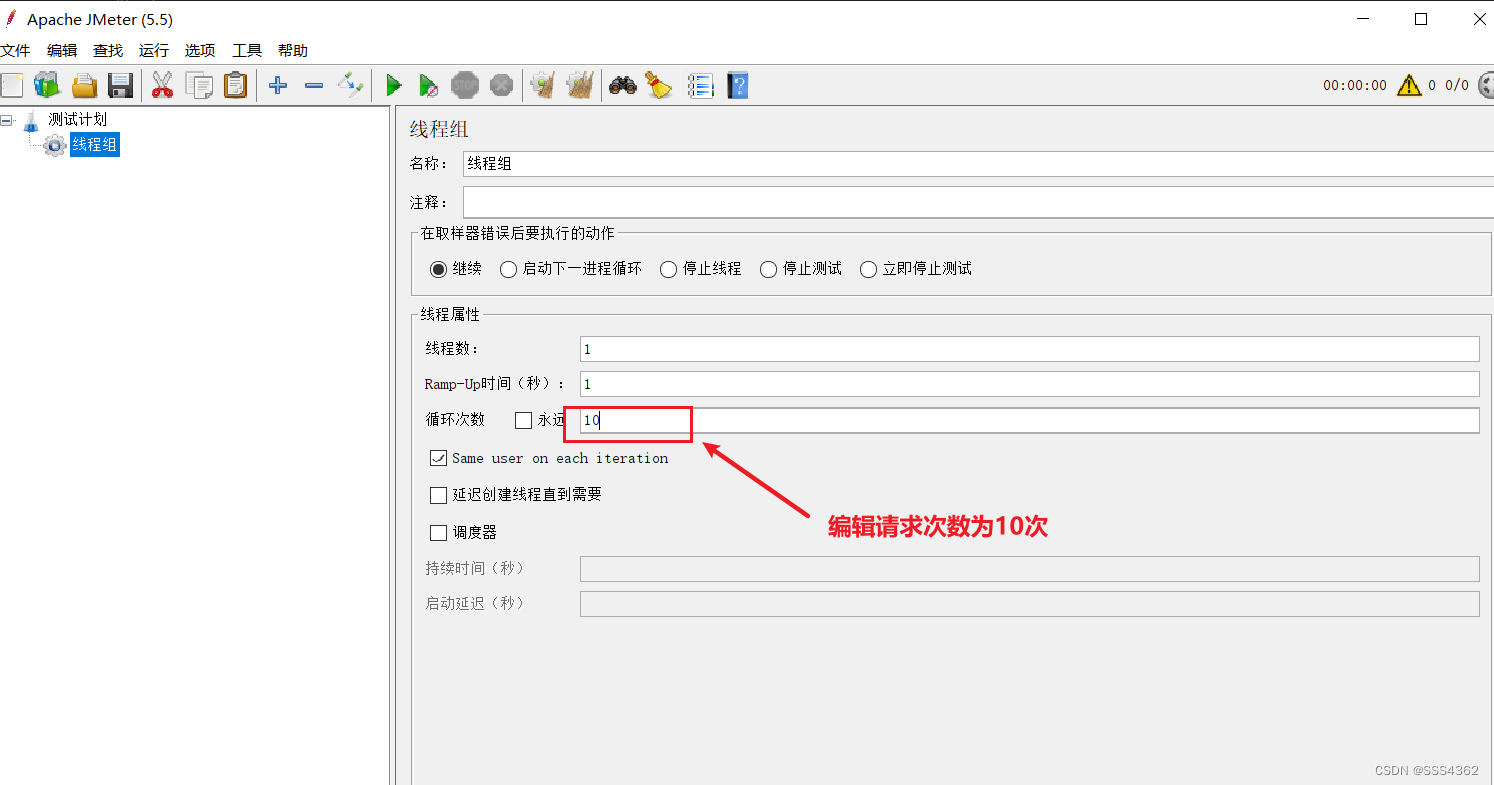The width and height of the screenshot is (1494, 785).
Task: Save the test plan with disk icon
Action: [121, 86]
